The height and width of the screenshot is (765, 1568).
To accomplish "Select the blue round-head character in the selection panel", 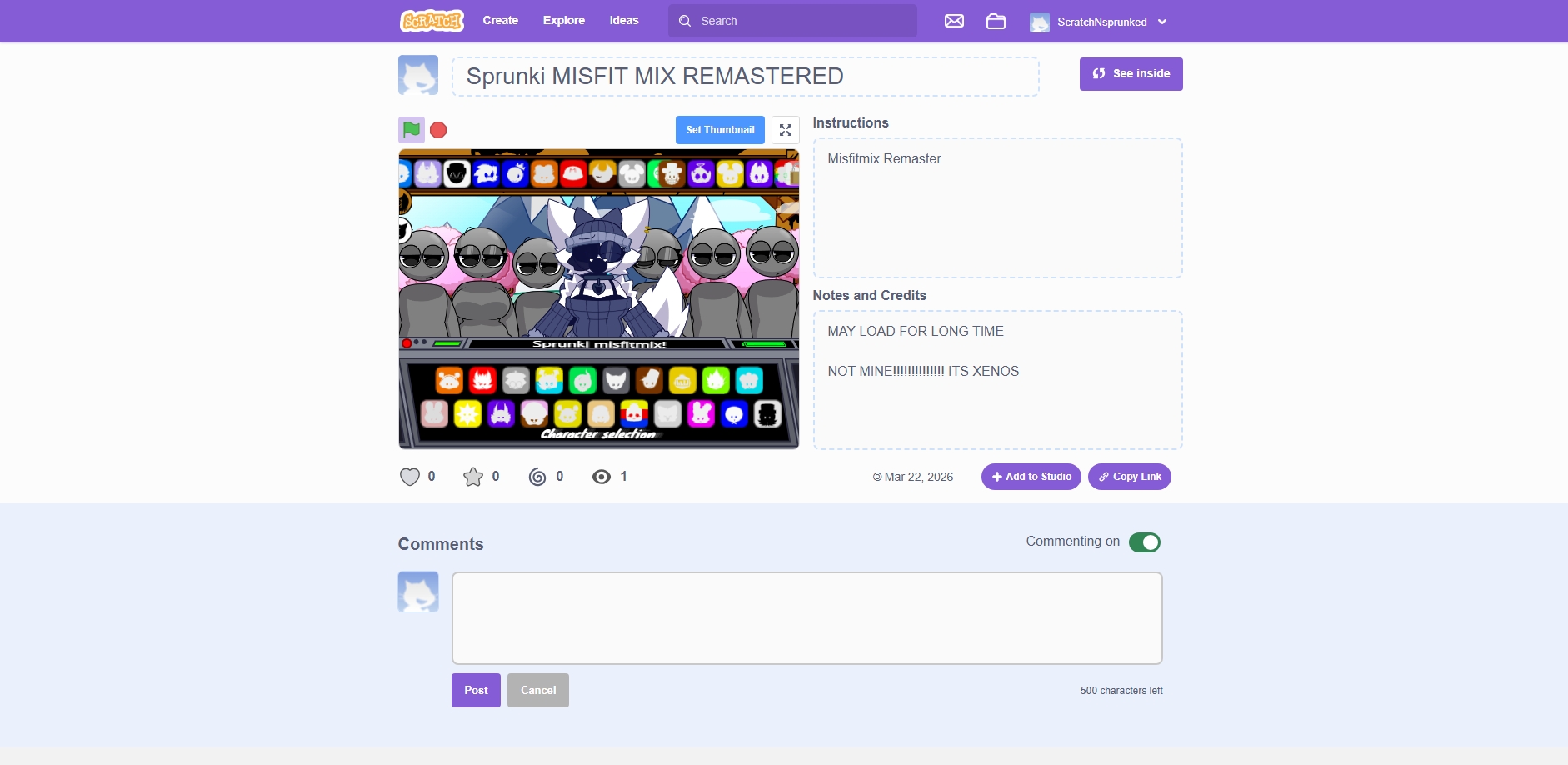I will click(734, 413).
